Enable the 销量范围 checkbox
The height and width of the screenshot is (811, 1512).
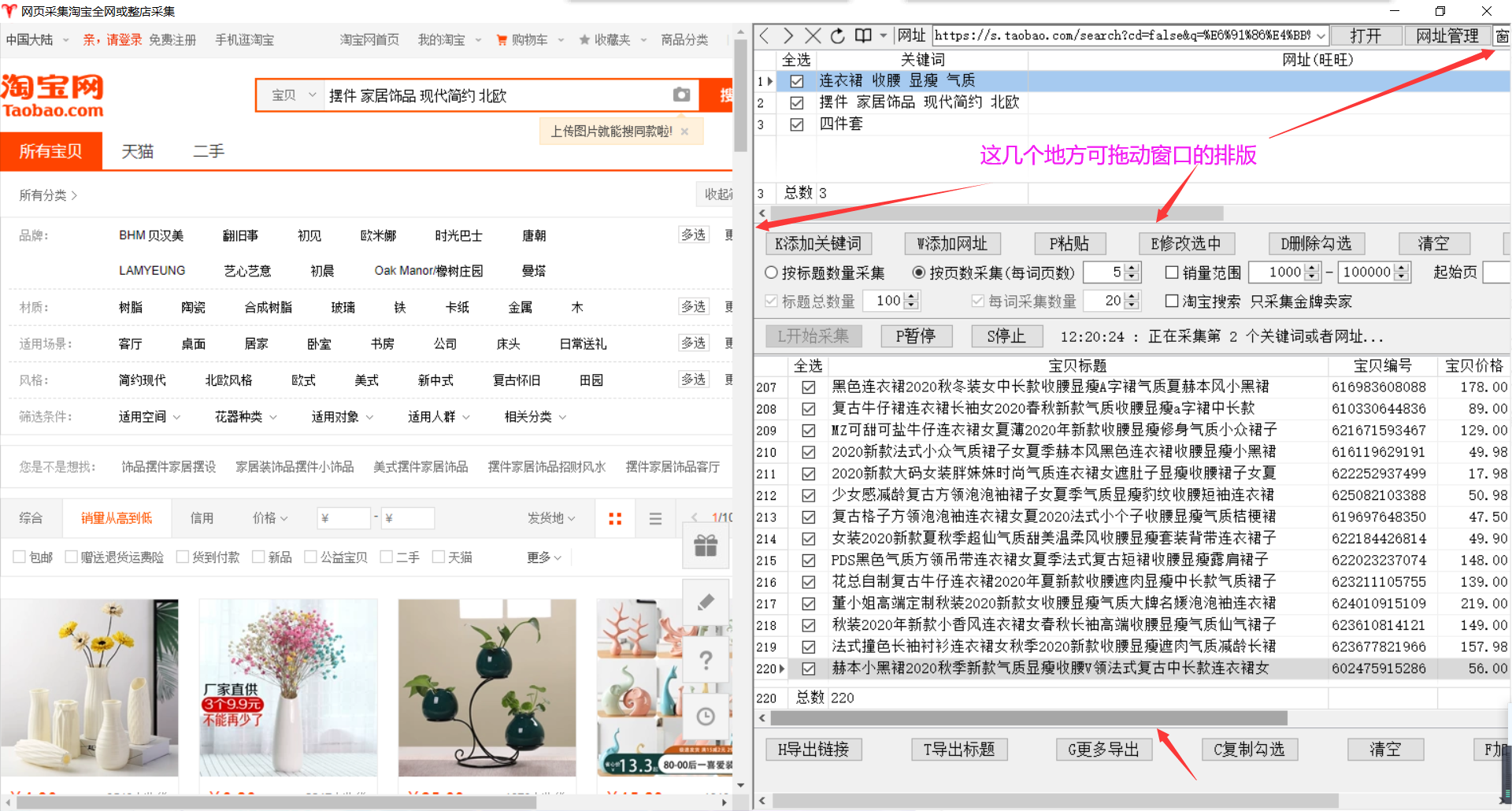click(x=1171, y=272)
